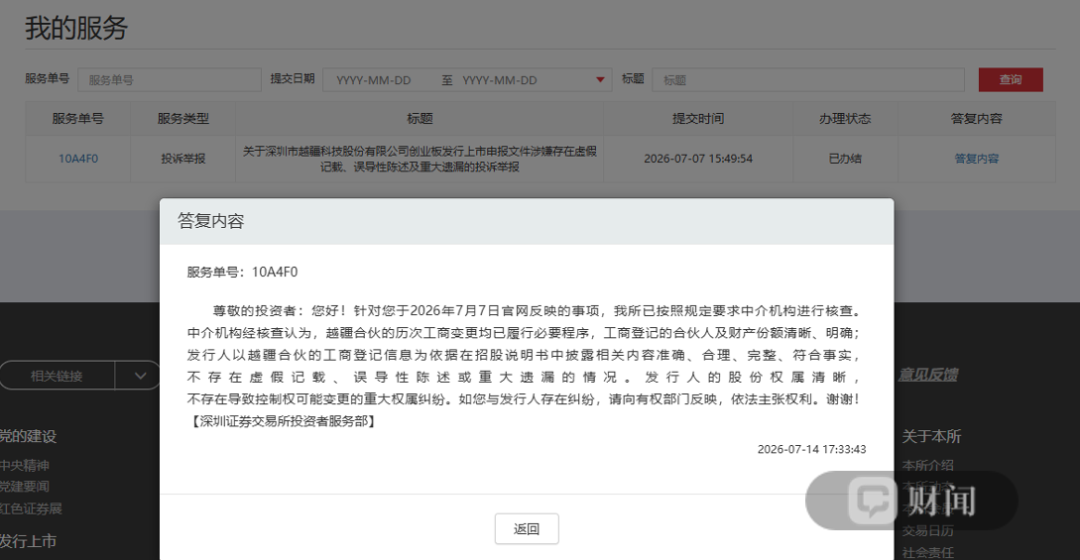Select the 已办结 status cell
The width and height of the screenshot is (1080, 560).
pos(845,158)
